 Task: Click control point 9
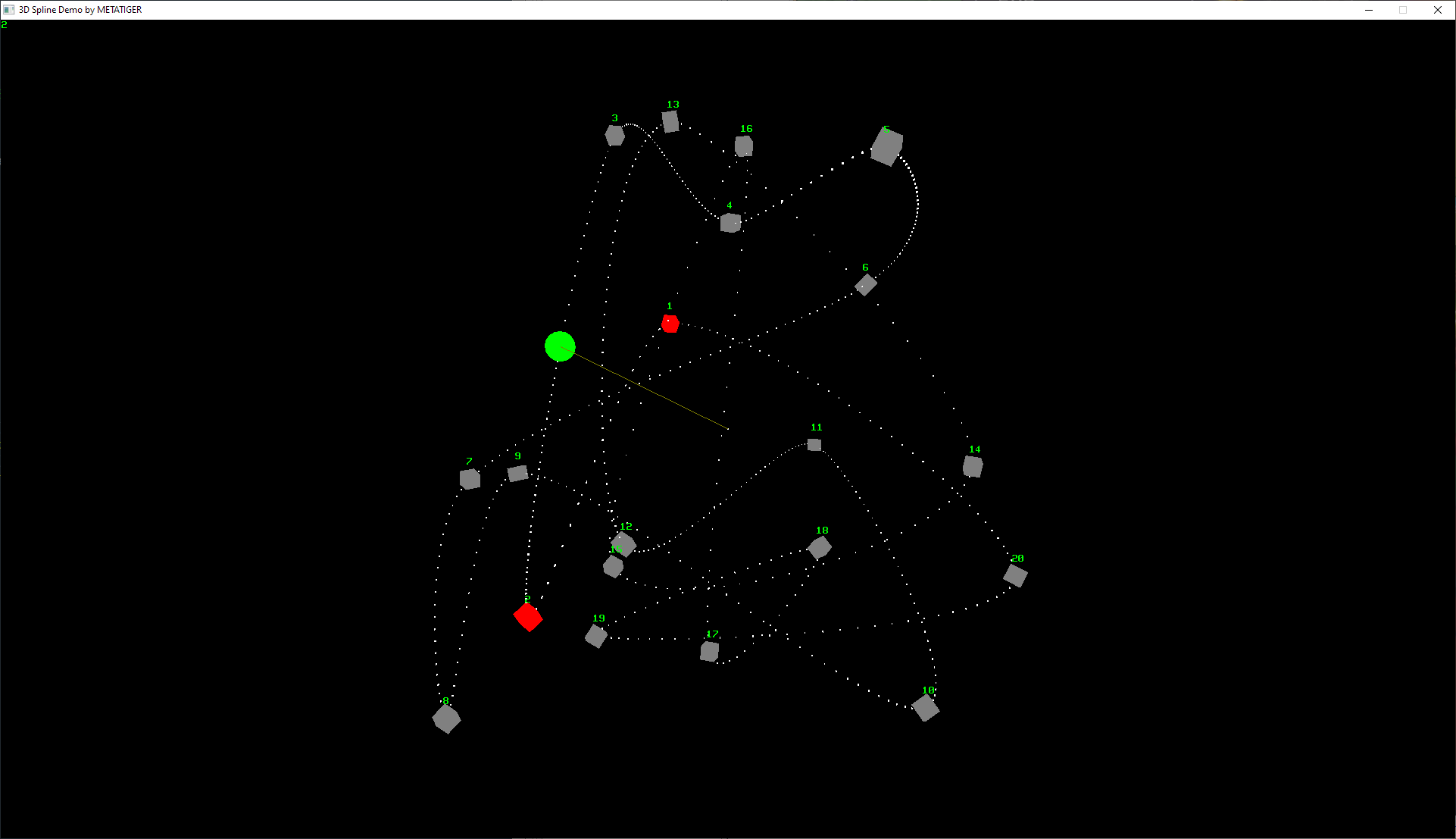click(x=517, y=474)
